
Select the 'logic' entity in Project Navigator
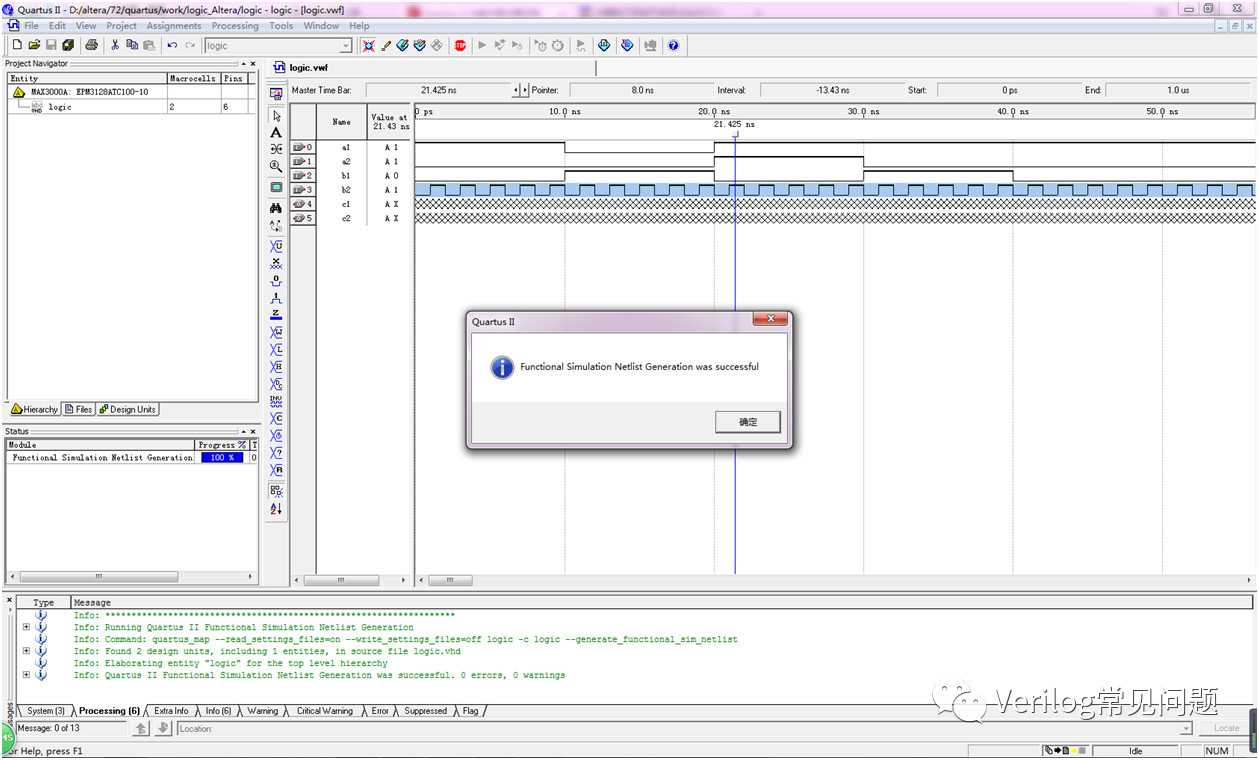pyautogui.click(x=60, y=106)
